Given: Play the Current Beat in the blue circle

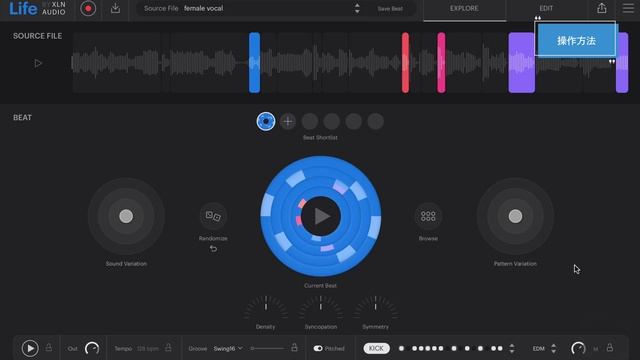Looking at the screenshot, I should pyautogui.click(x=321, y=216).
